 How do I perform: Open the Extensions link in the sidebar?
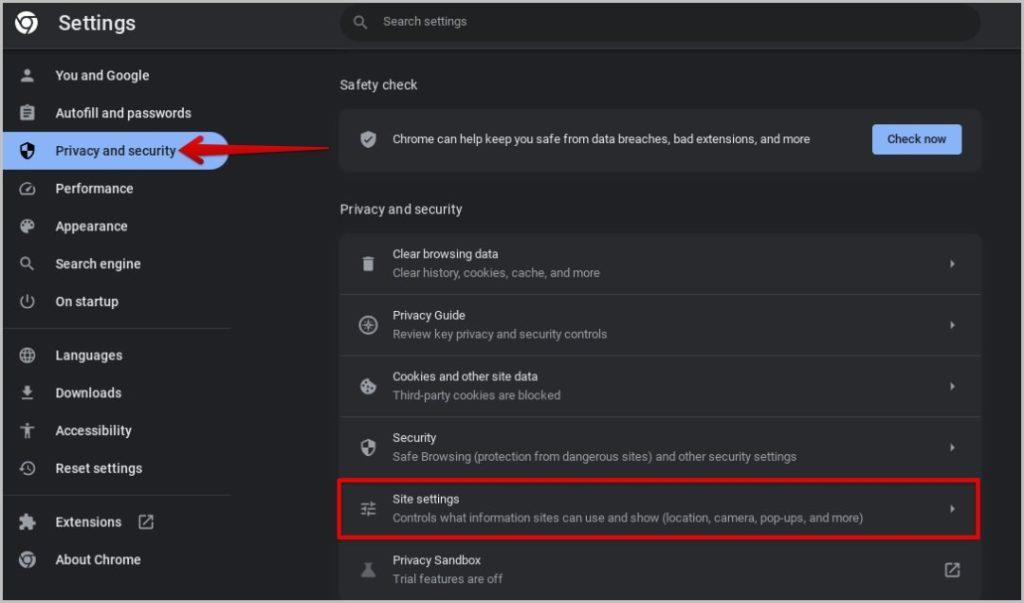click(x=116, y=521)
